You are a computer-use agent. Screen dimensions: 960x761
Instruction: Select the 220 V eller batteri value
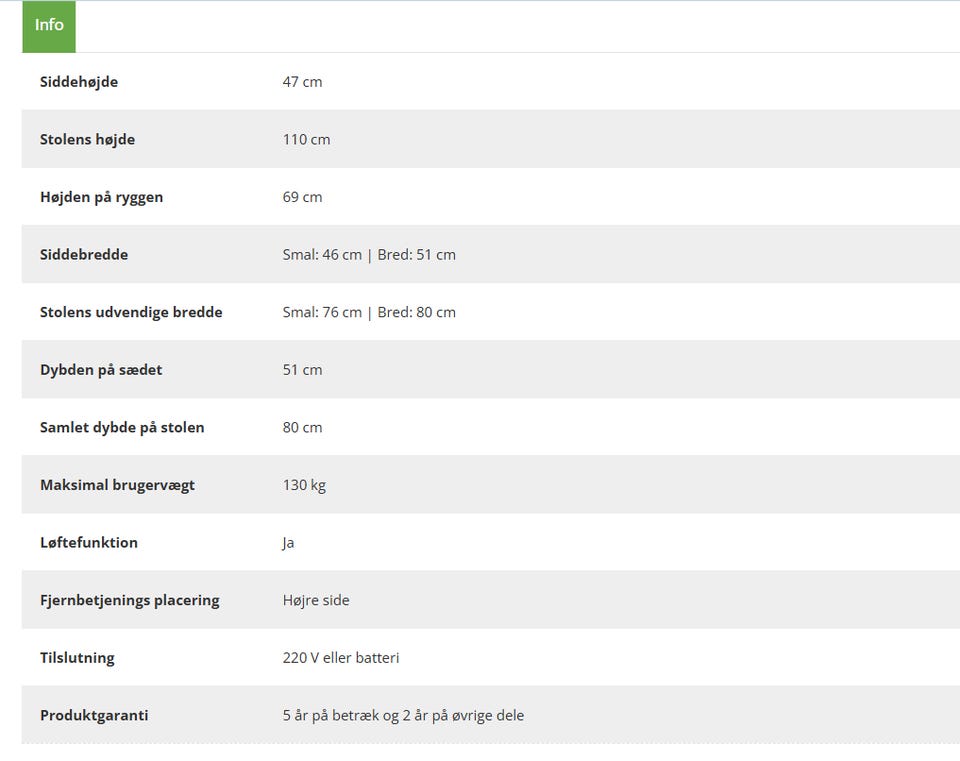[x=341, y=658]
